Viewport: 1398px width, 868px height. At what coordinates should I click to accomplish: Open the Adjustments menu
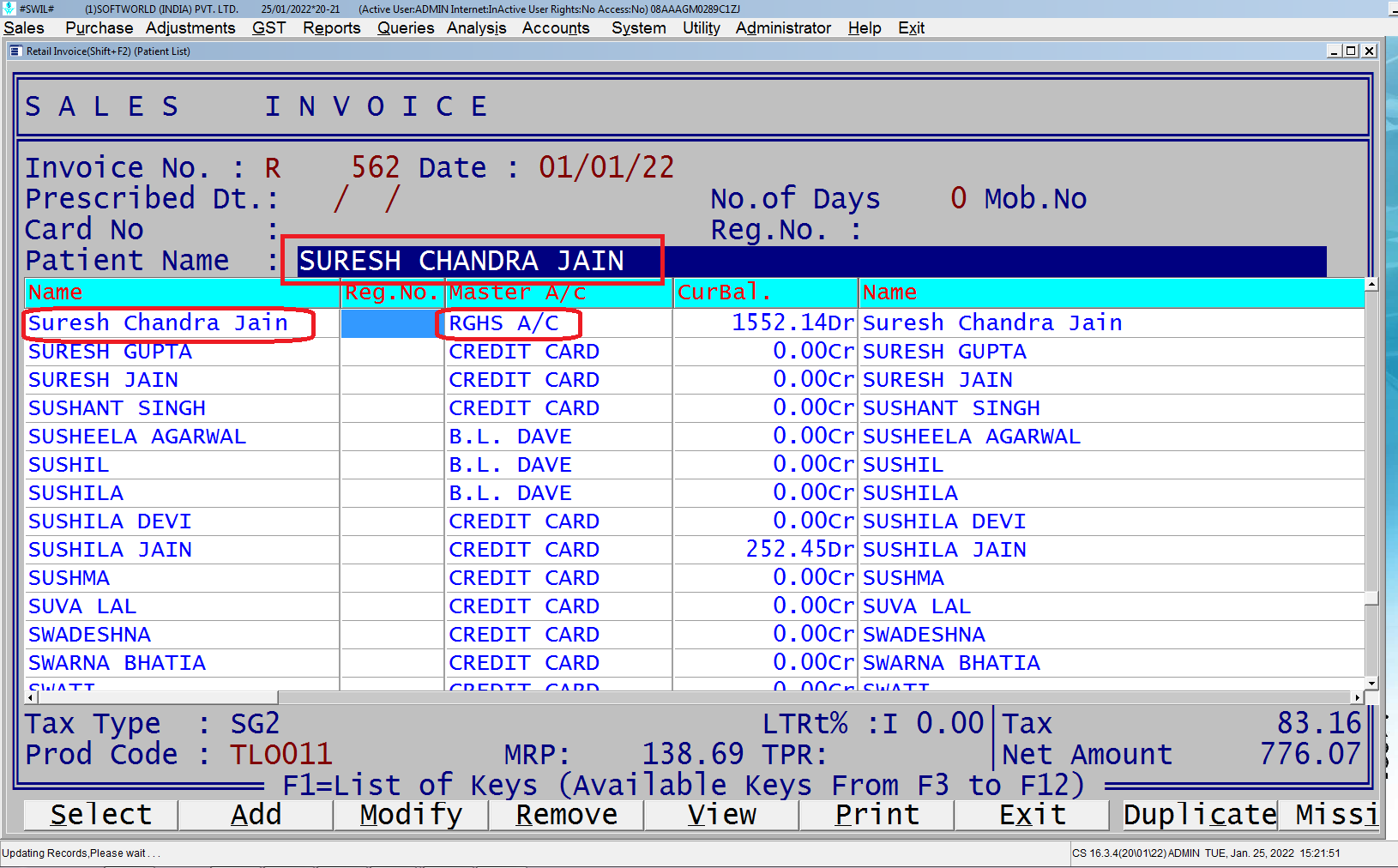point(190,28)
